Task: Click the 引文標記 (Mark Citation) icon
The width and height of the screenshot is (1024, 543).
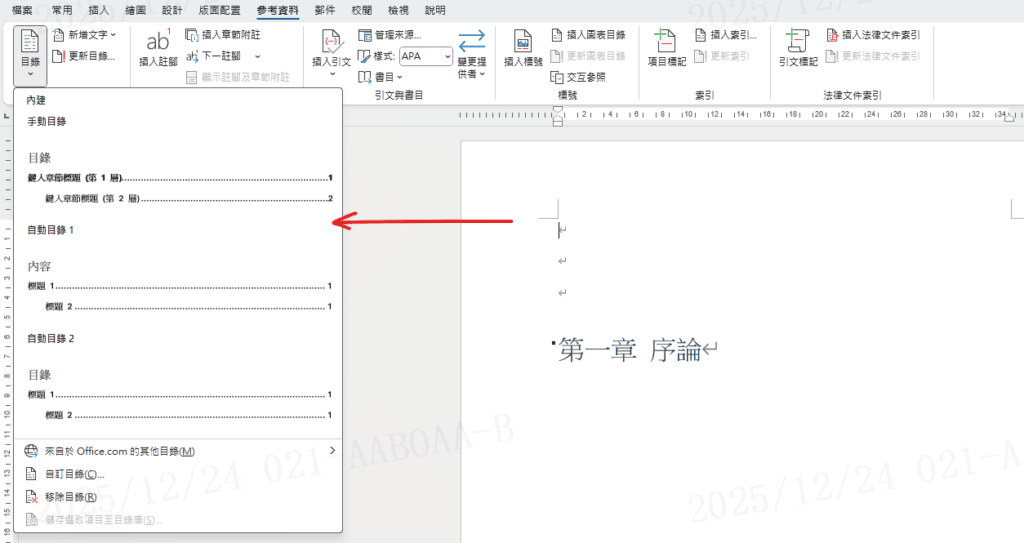Action: coord(797,47)
